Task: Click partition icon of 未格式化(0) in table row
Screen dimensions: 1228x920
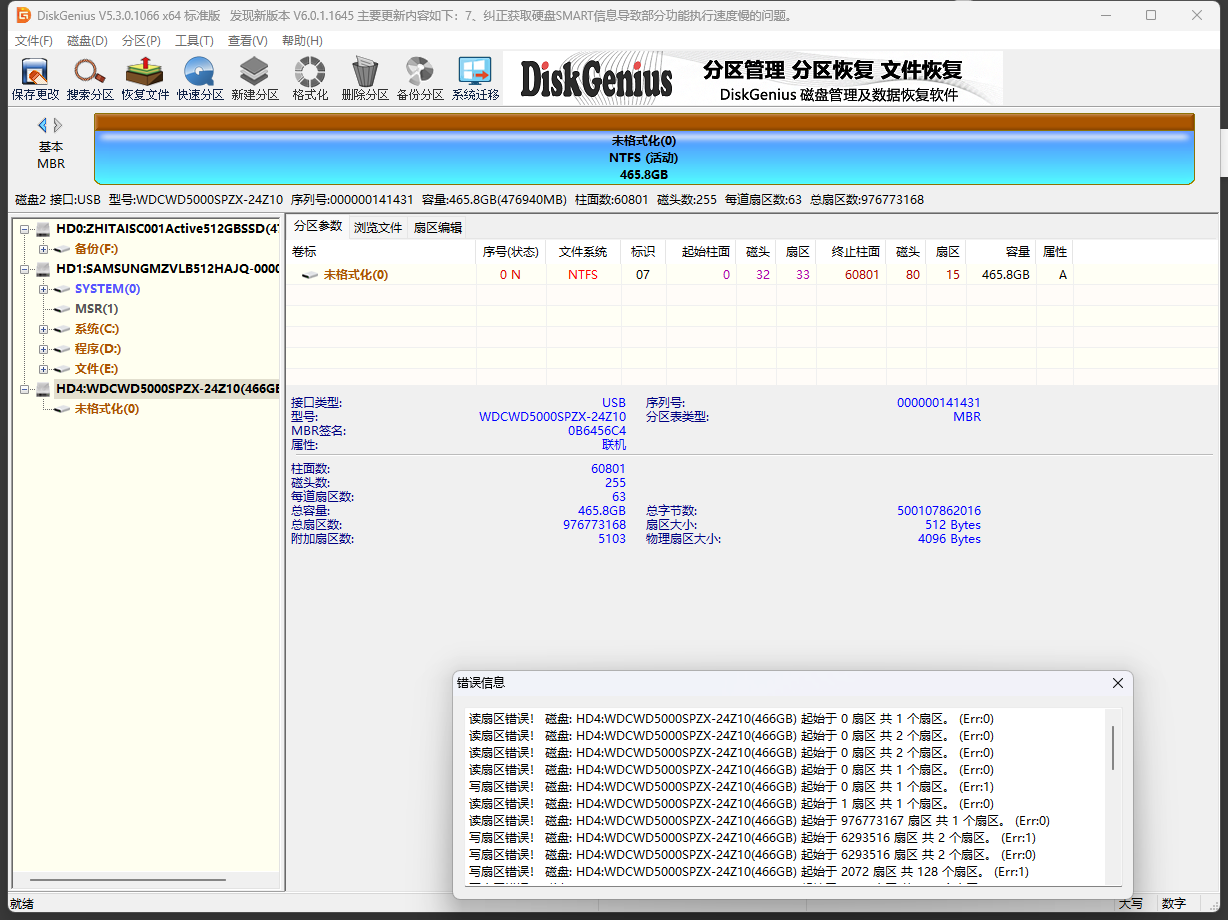Action: 311,275
